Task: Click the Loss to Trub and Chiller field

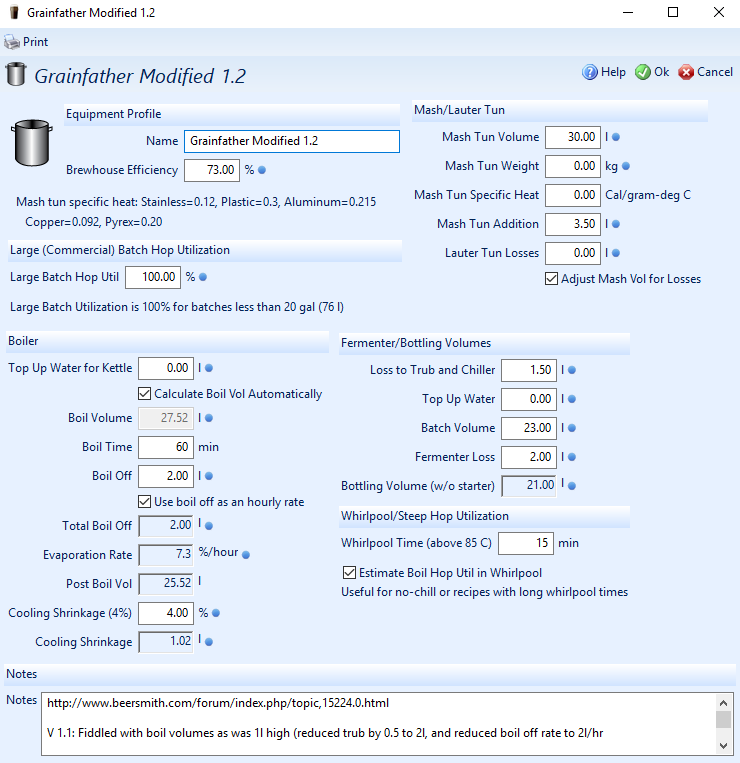Action: (x=529, y=370)
